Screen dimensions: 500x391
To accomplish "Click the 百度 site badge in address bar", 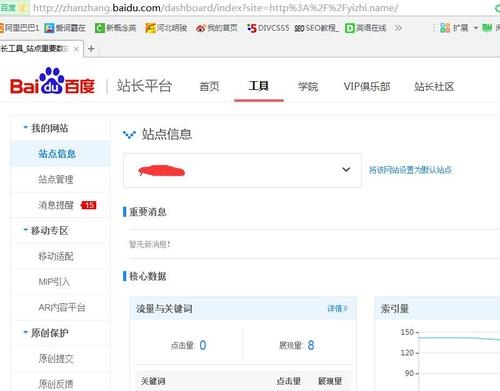I will point(14,8).
